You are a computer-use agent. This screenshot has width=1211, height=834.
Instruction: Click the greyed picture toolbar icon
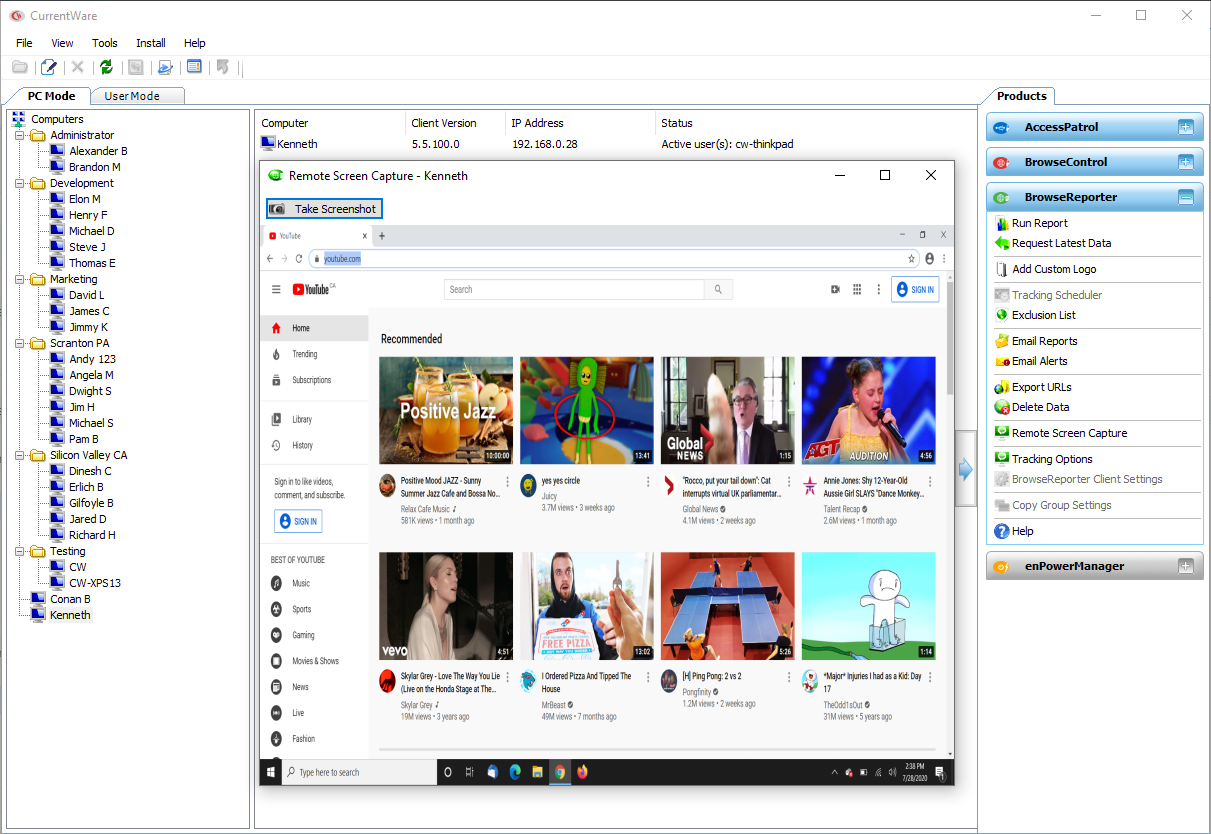(135, 67)
